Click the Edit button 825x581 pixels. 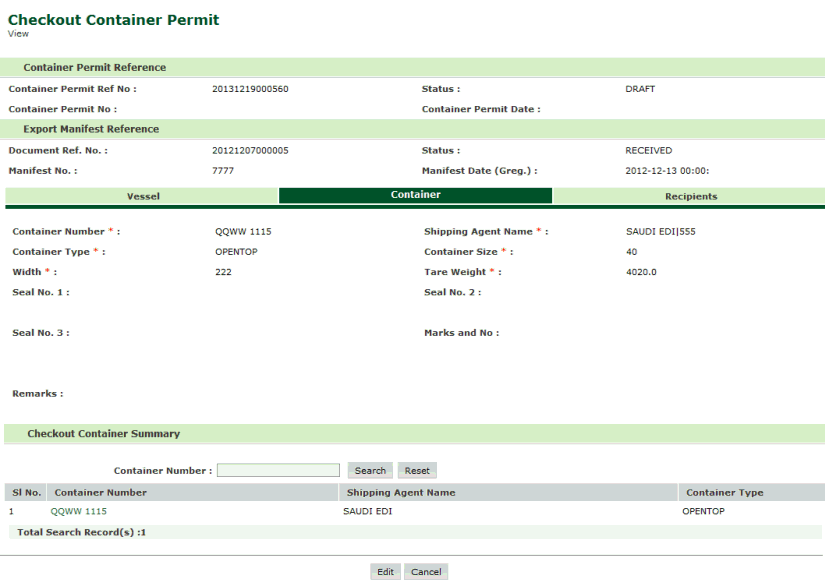pyautogui.click(x=385, y=572)
